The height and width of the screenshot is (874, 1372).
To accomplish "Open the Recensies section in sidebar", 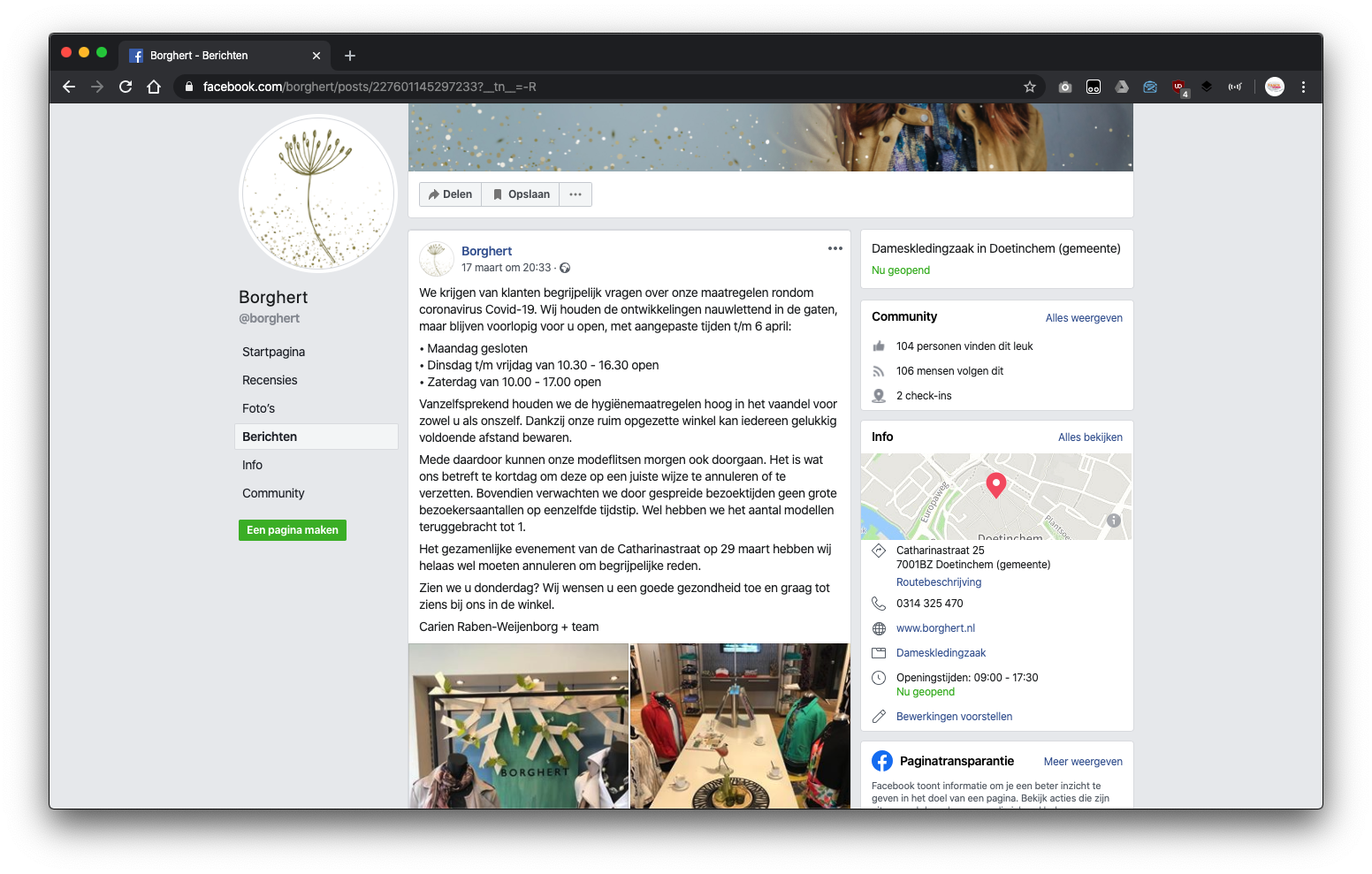I will [270, 380].
